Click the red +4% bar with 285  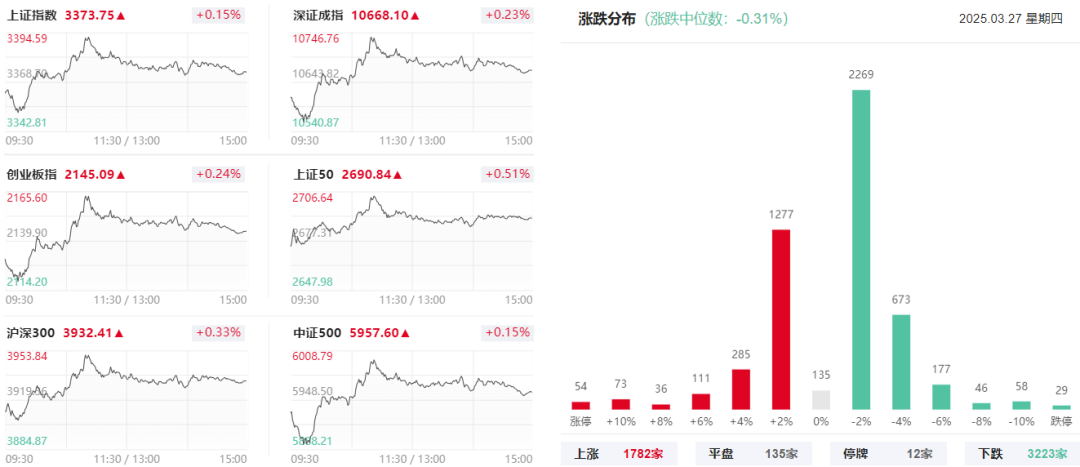[741, 389]
